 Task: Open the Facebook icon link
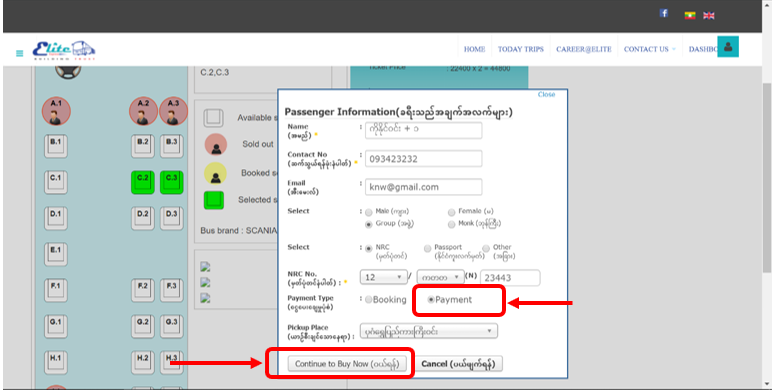point(664,13)
